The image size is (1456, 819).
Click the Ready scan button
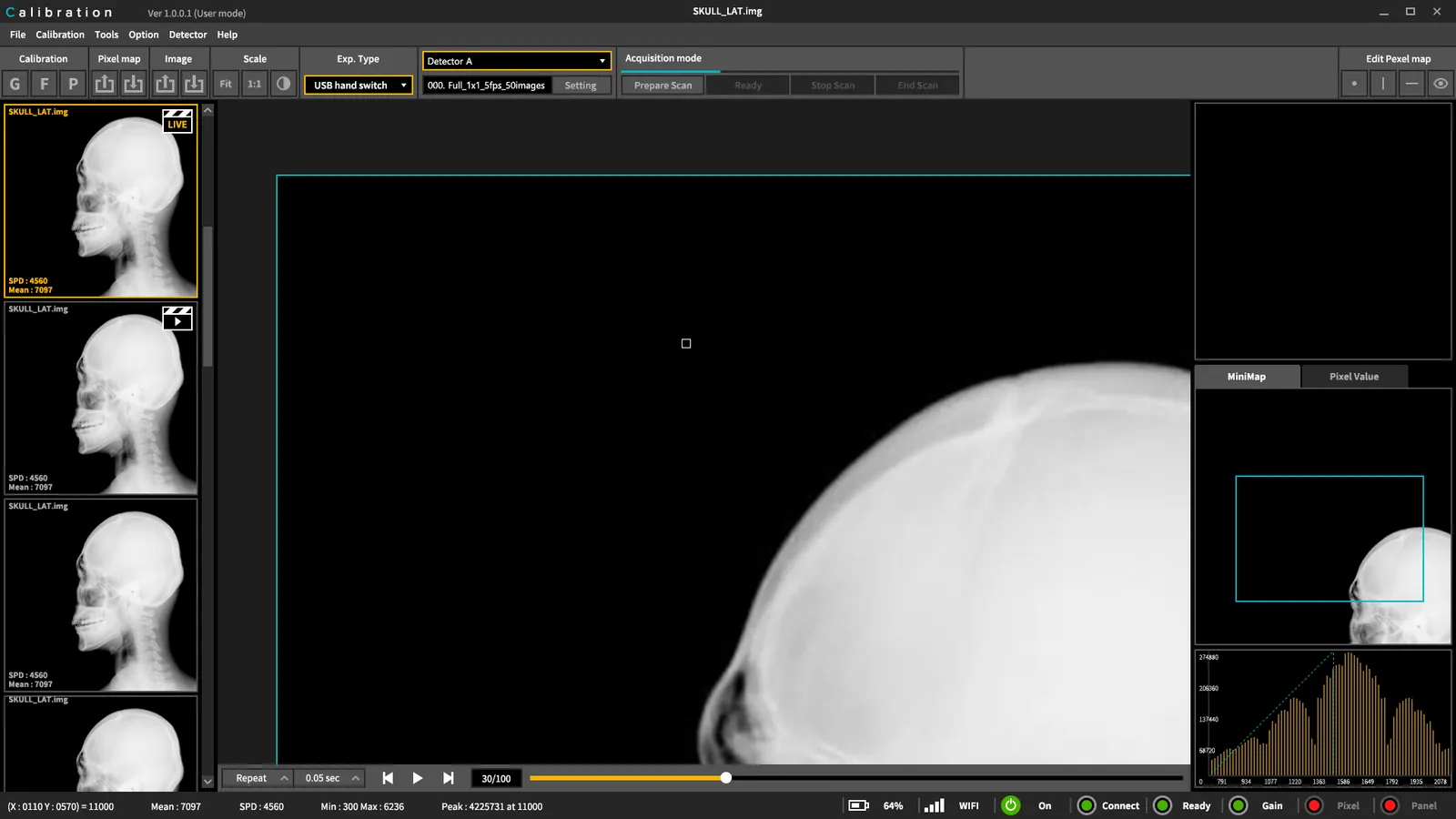point(748,86)
